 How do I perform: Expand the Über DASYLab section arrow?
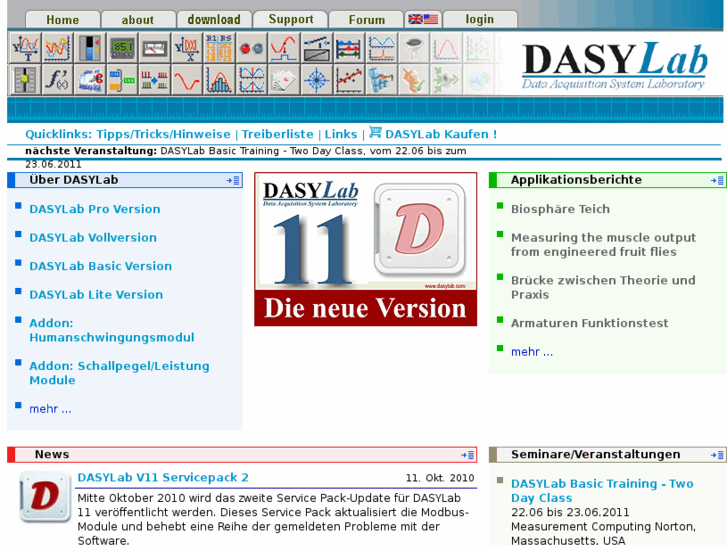[233, 180]
